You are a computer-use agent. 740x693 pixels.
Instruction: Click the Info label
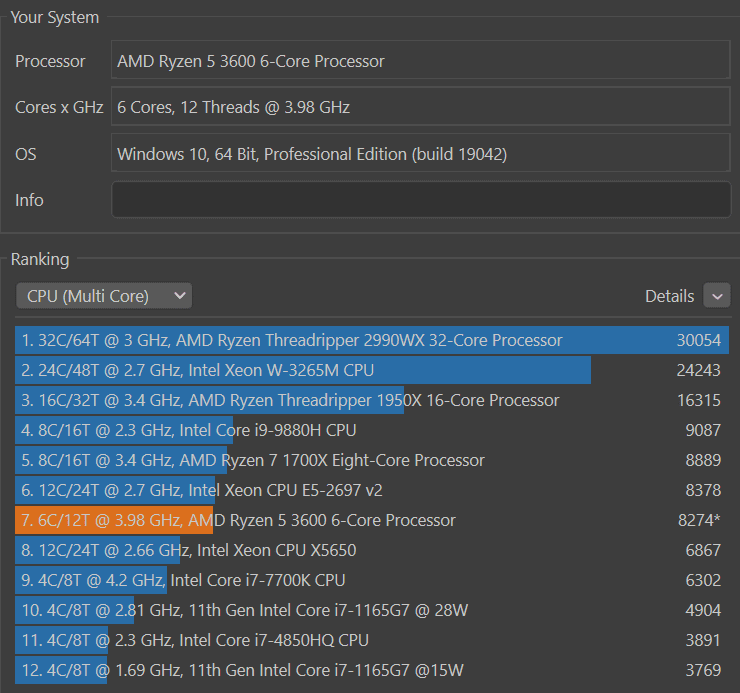(x=29, y=201)
